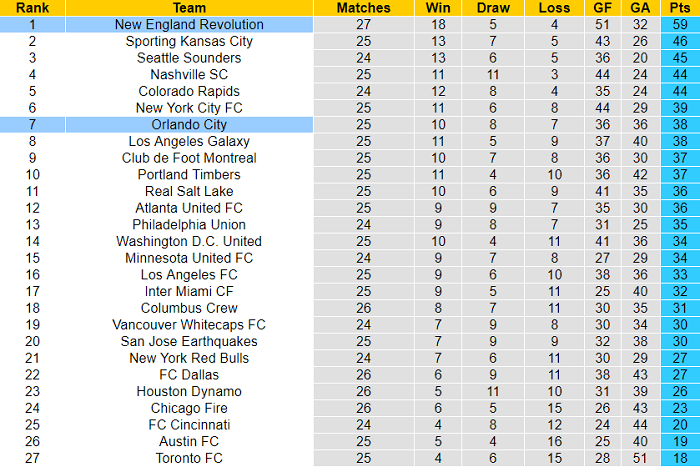Viewport: 700px width, 467px height.
Task: Click the Rank column header
Action: point(32,8)
